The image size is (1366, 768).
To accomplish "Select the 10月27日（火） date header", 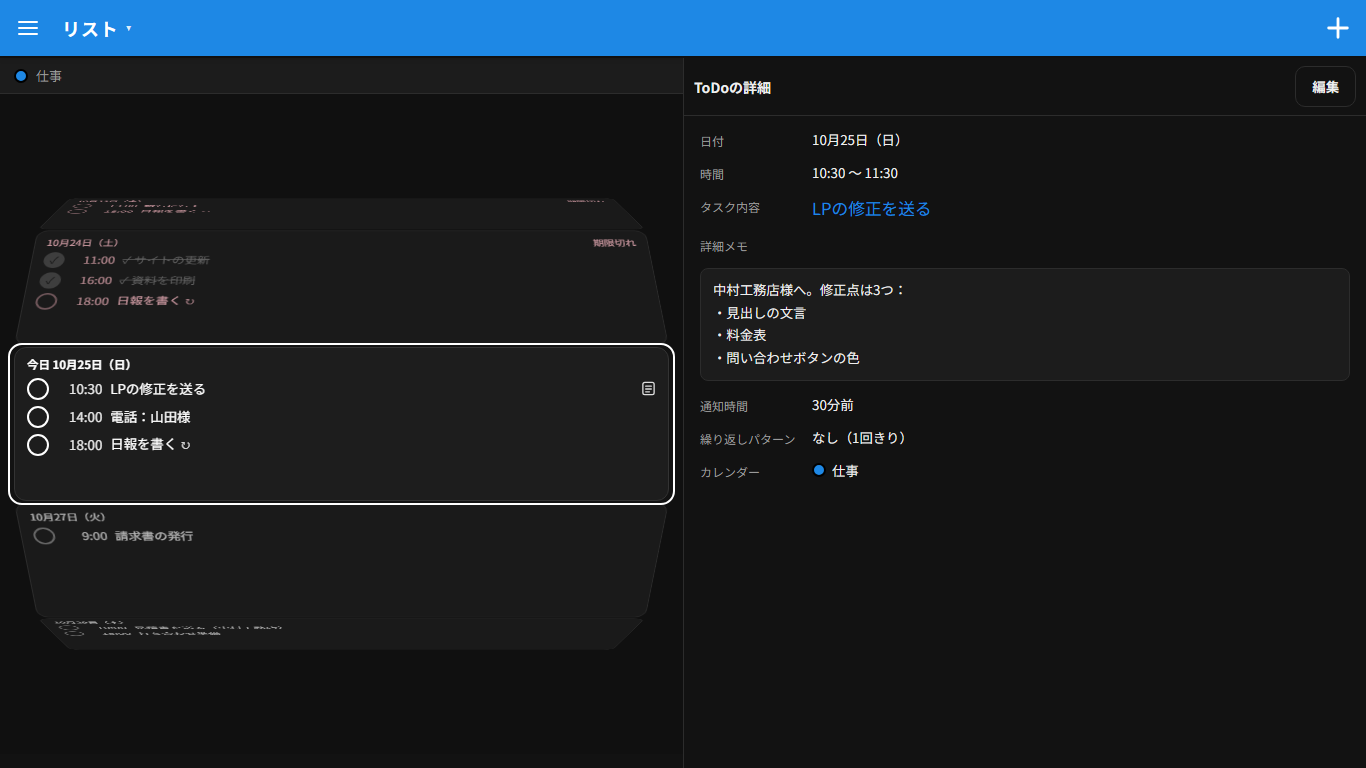I will coord(67,517).
